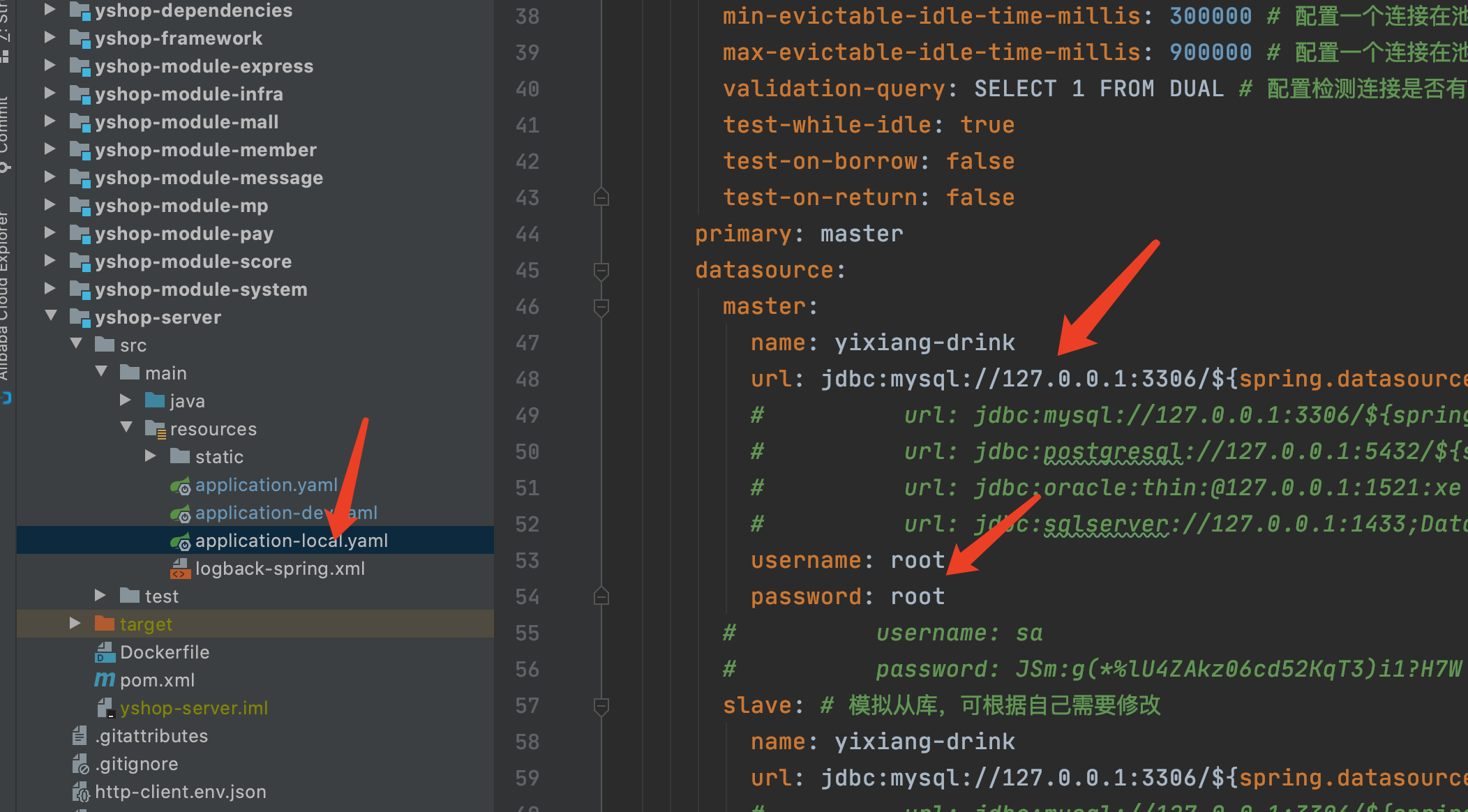Image resolution: width=1468 pixels, height=812 pixels.
Task: Click the gutter at line number 48
Action: 527,379
